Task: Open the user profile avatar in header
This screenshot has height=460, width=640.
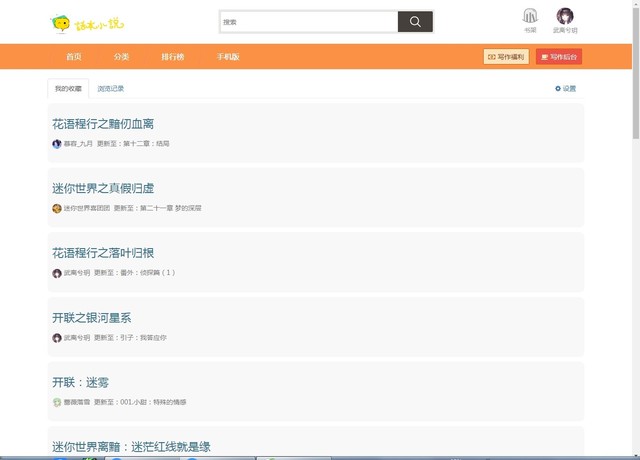Action: pos(565,16)
